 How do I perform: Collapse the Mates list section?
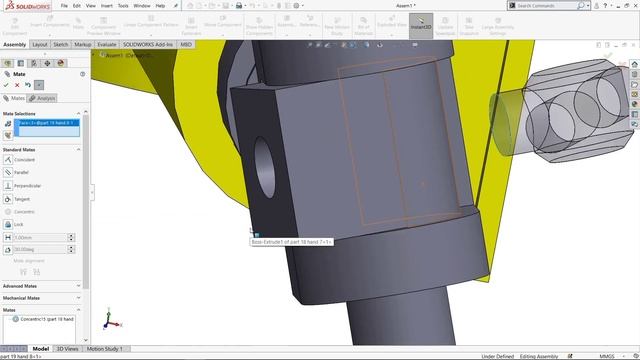(78, 310)
